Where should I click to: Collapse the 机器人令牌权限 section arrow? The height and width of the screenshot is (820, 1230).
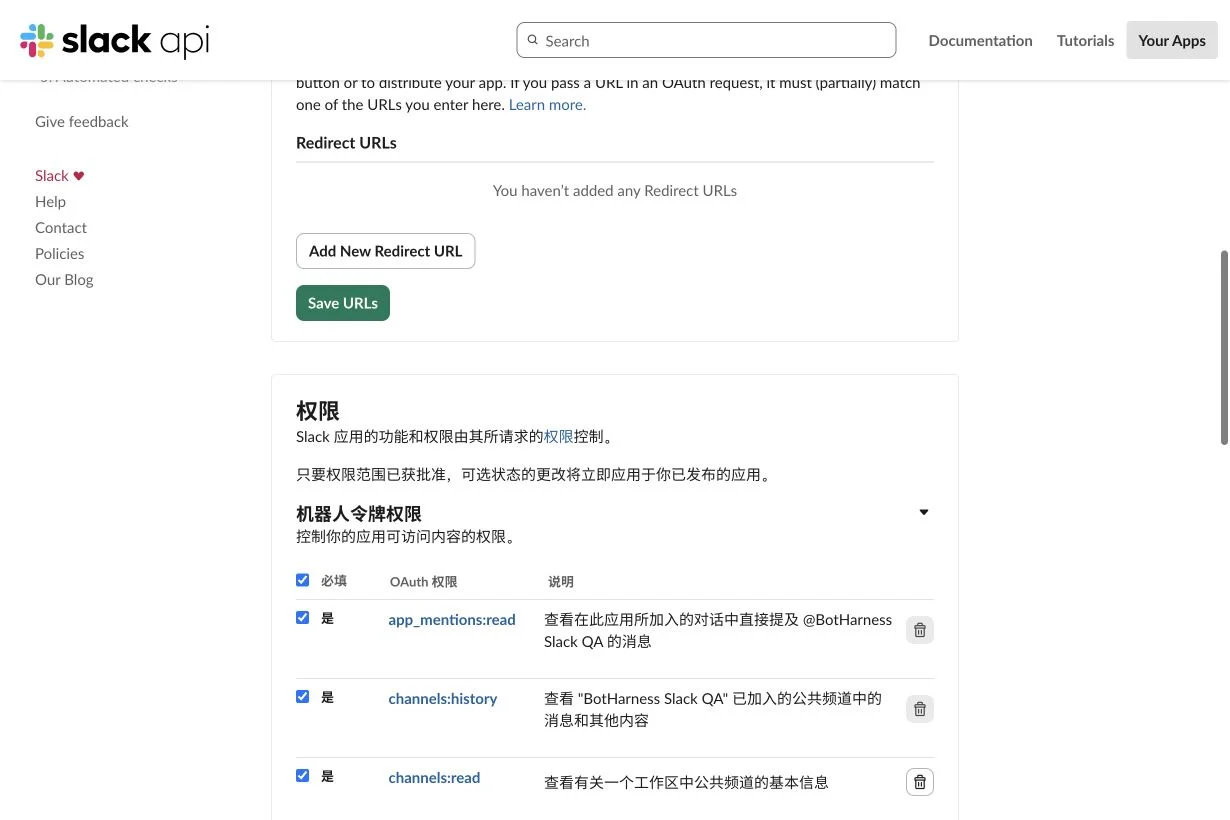pyautogui.click(x=924, y=512)
